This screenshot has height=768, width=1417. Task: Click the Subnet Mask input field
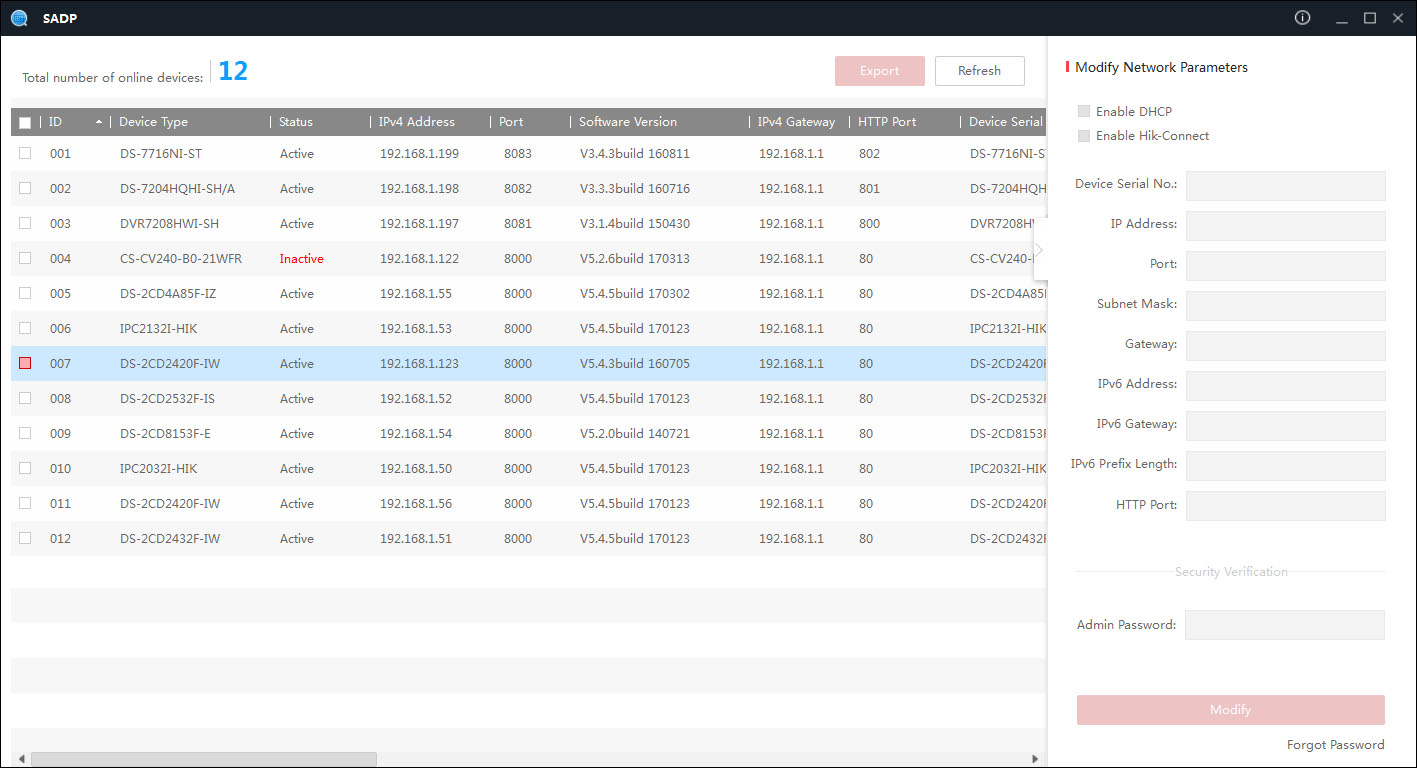pos(1286,306)
